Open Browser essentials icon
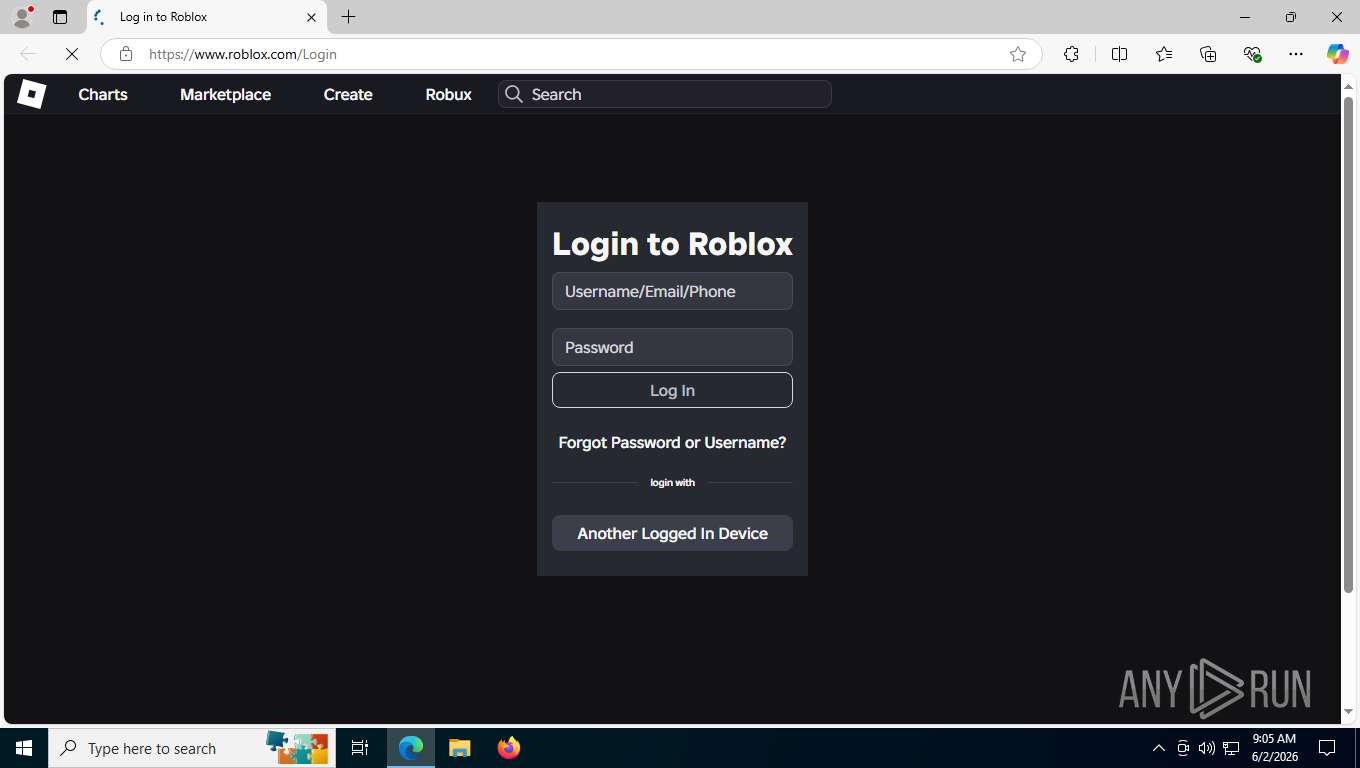The height and width of the screenshot is (768, 1360). pos(1252,54)
